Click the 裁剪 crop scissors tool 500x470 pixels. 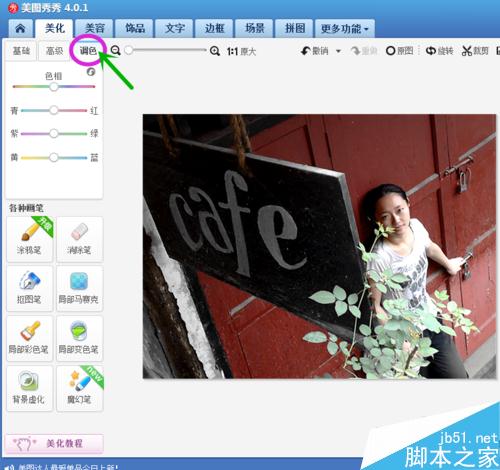click(x=475, y=51)
